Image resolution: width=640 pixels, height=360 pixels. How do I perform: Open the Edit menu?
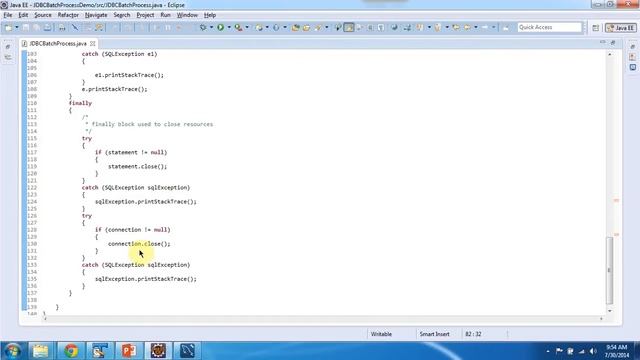pos(23,15)
